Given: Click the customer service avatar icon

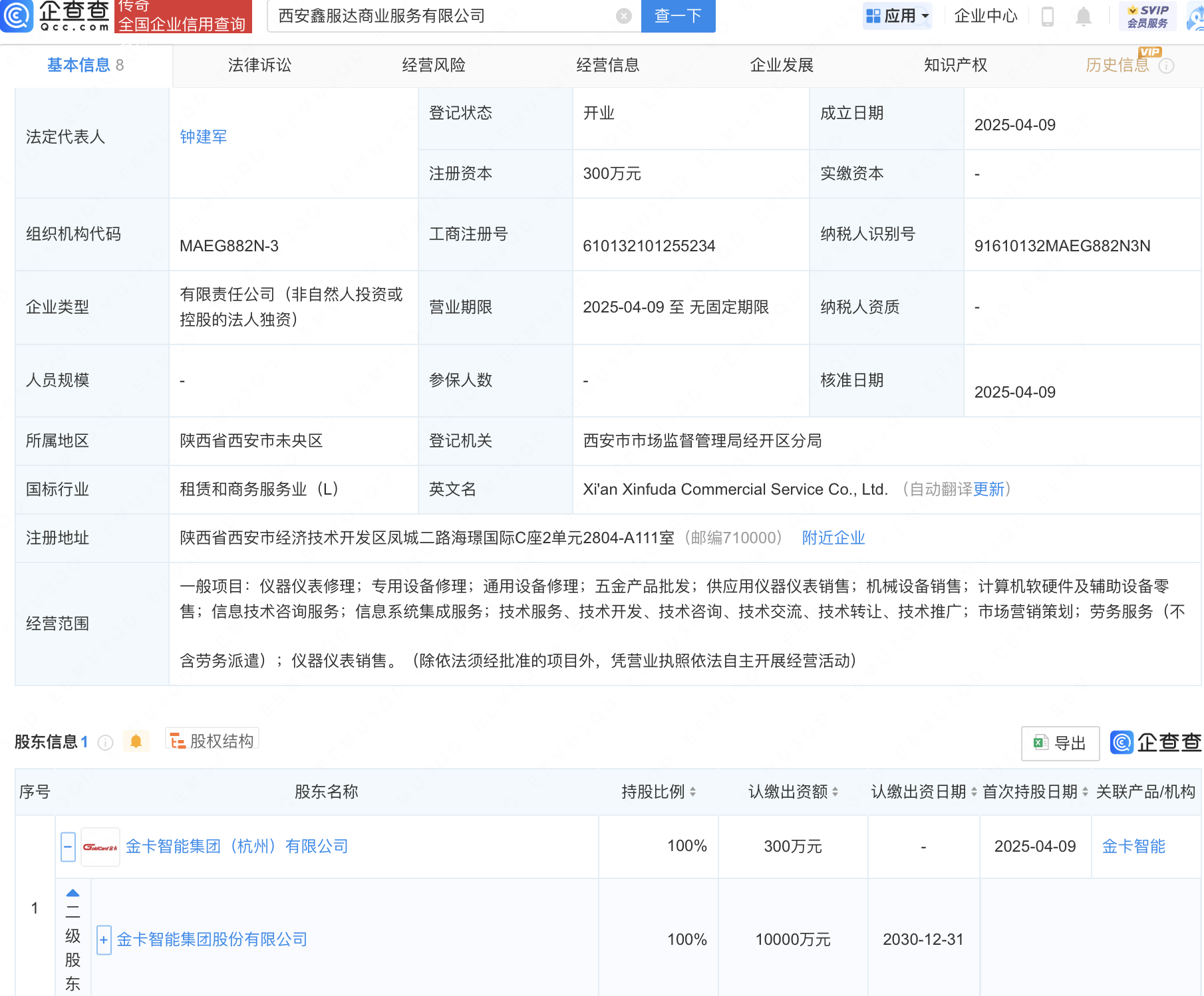Looking at the screenshot, I should pos(1195,16).
